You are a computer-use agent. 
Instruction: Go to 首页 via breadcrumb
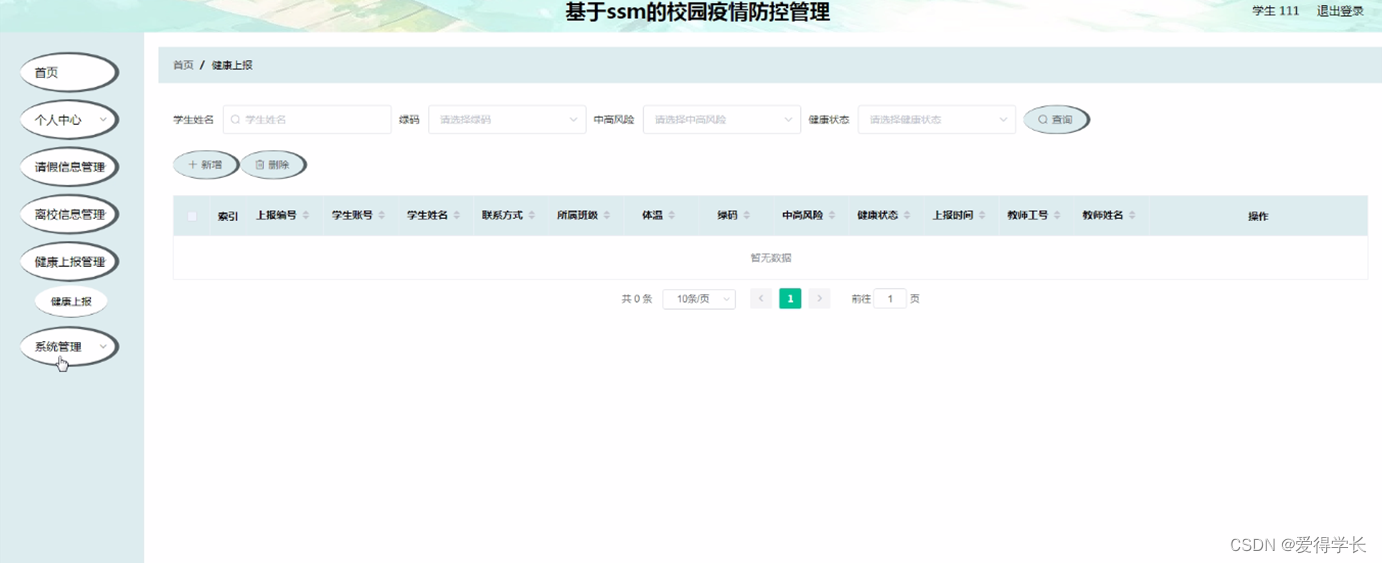[183, 65]
